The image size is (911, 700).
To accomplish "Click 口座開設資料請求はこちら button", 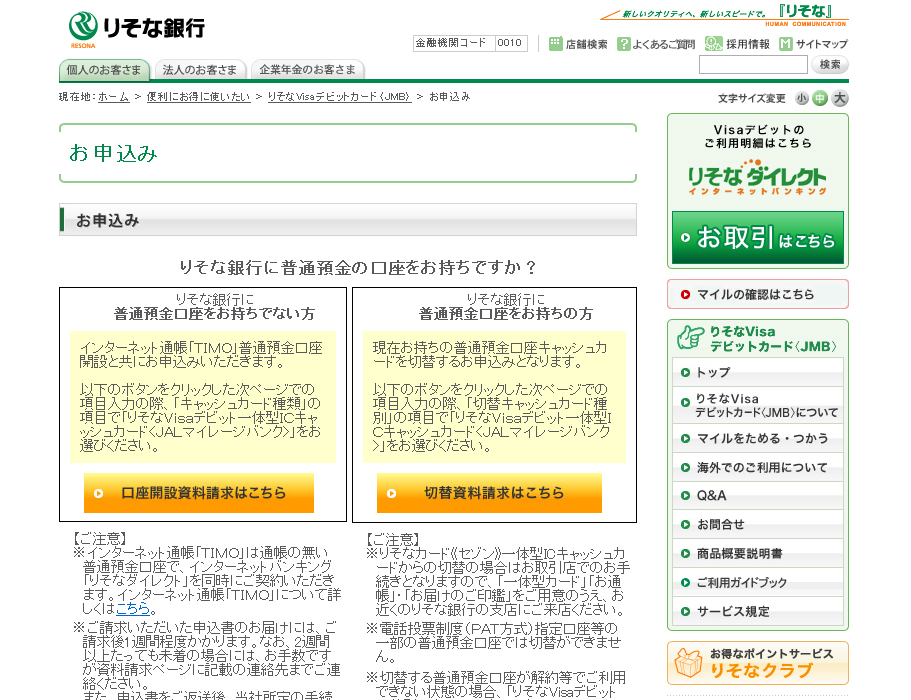I will click(x=199, y=493).
